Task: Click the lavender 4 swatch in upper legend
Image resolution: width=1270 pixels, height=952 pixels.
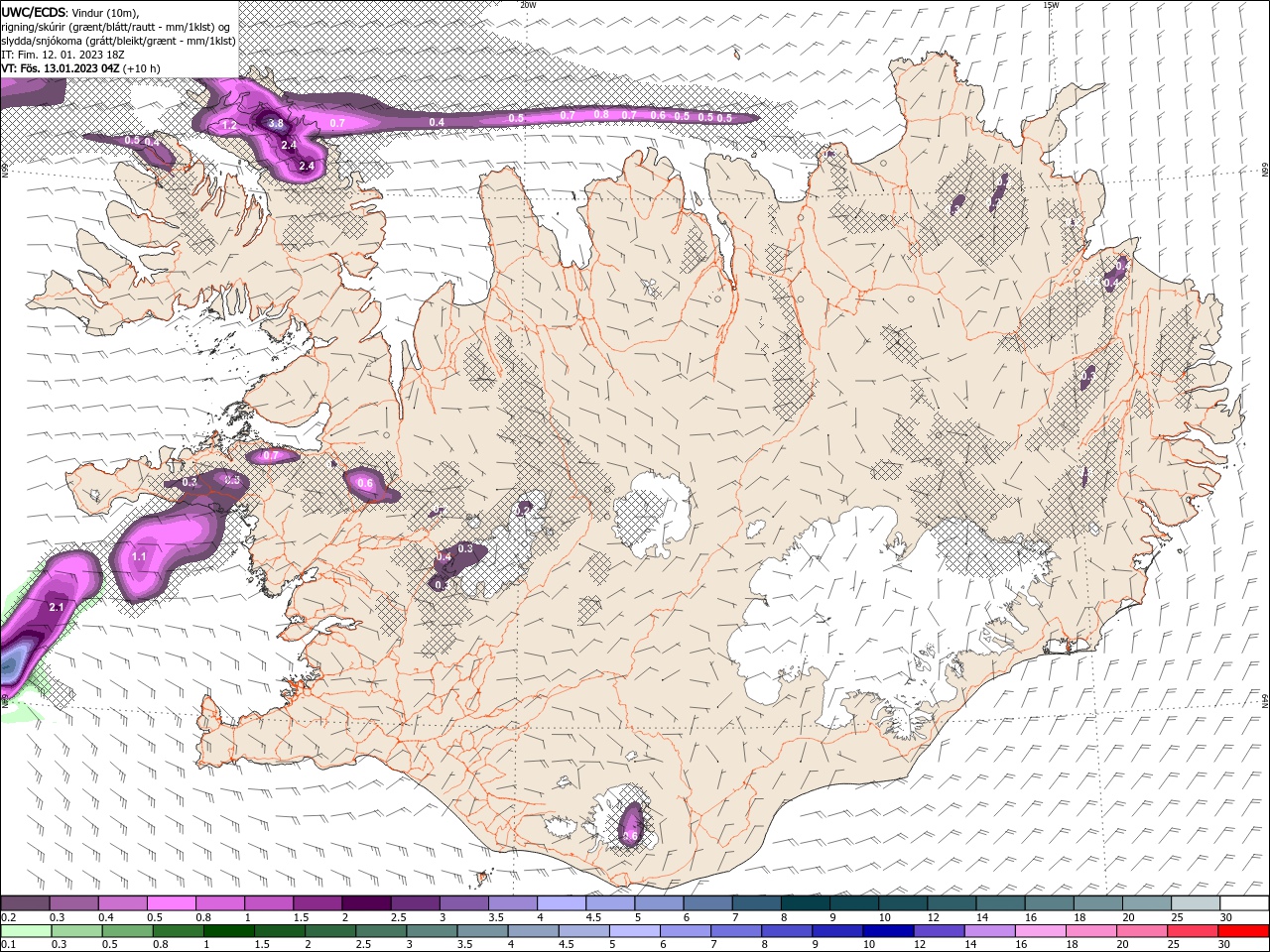Action: pos(562,903)
